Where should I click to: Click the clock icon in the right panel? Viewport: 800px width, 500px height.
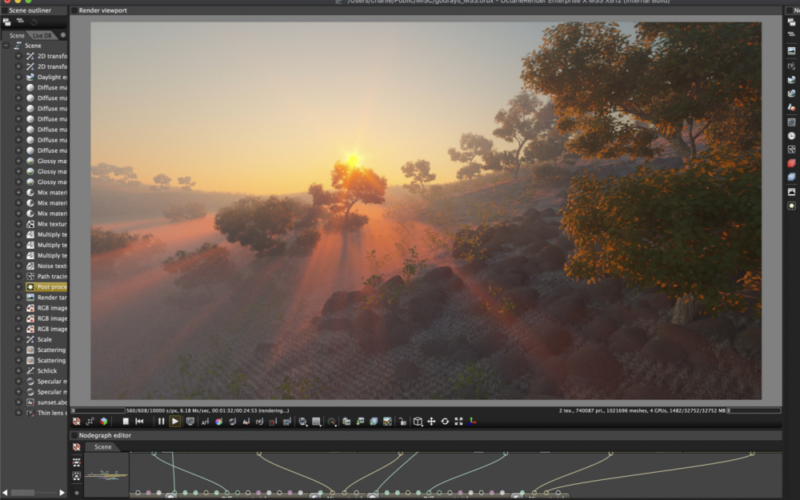point(791,136)
